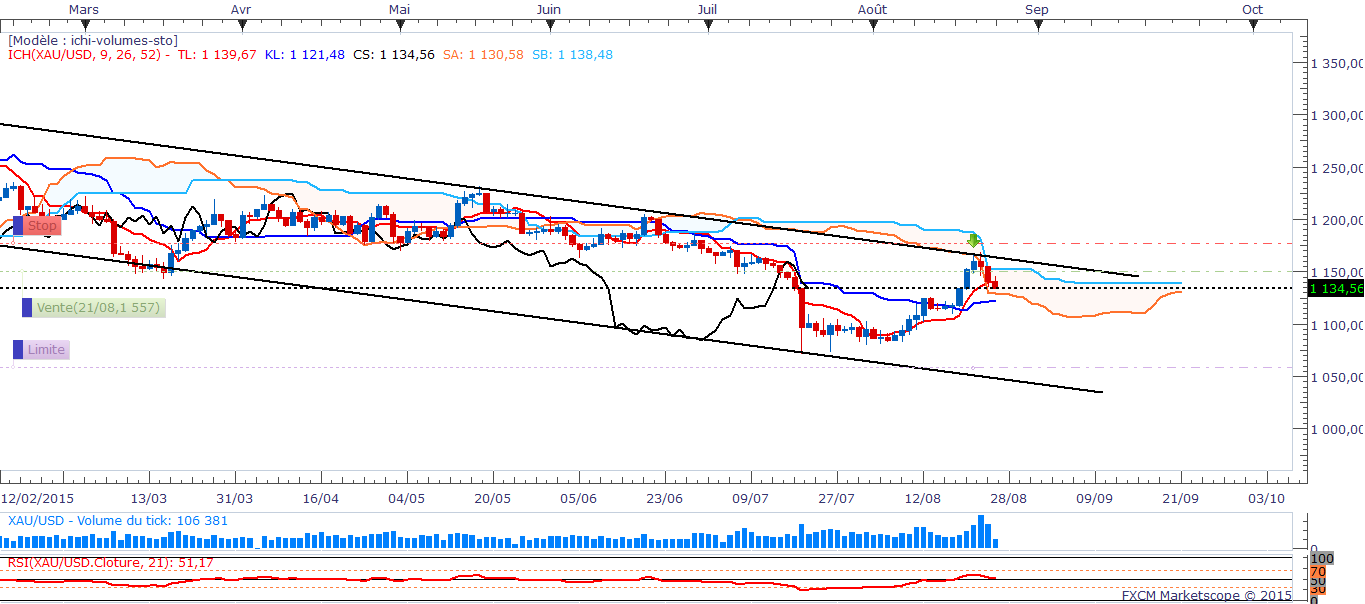Click the Juin month marker
1365x604 pixels.
[x=548, y=9]
